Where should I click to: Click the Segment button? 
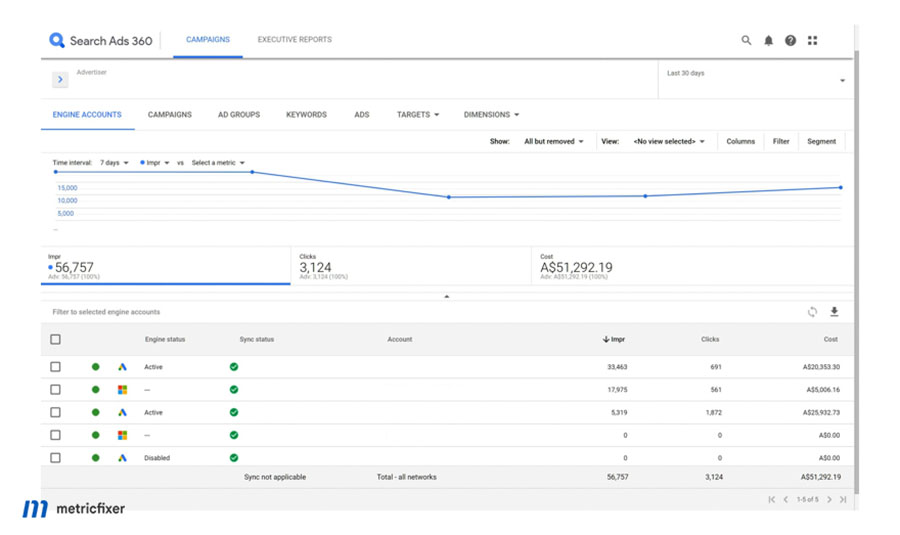pyautogui.click(x=821, y=141)
